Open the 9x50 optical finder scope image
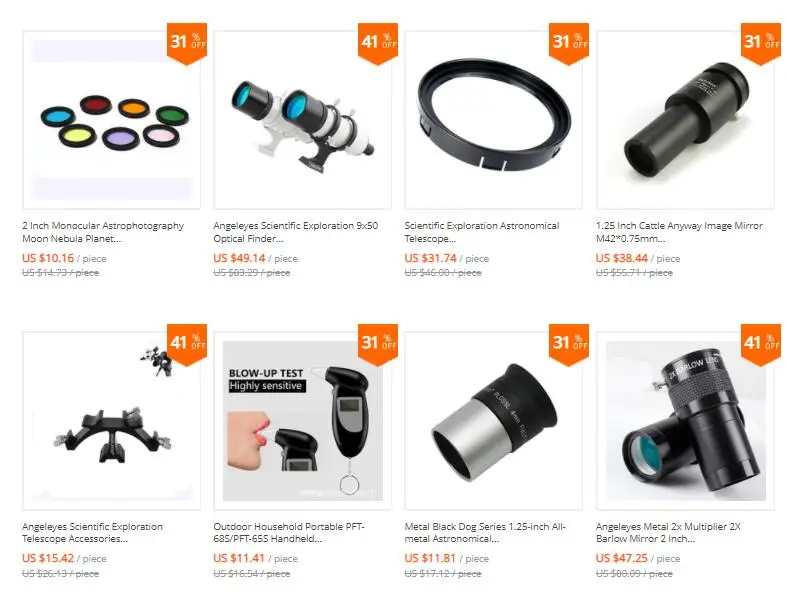 pyautogui.click(x=303, y=120)
